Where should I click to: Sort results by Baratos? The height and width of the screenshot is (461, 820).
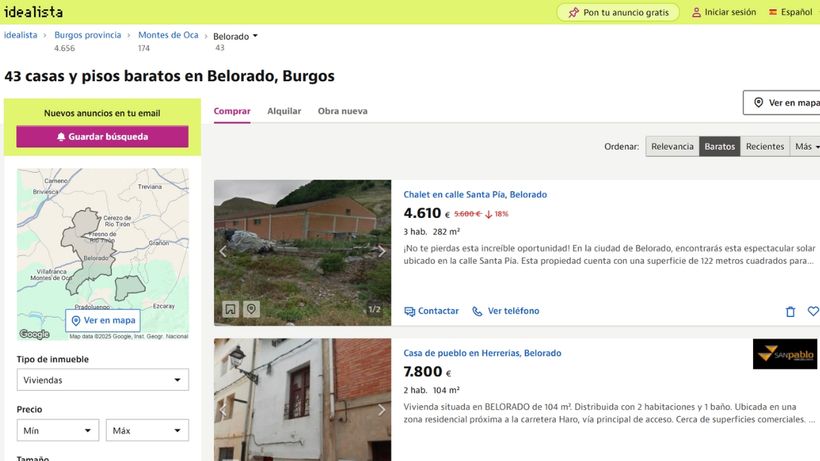point(720,146)
